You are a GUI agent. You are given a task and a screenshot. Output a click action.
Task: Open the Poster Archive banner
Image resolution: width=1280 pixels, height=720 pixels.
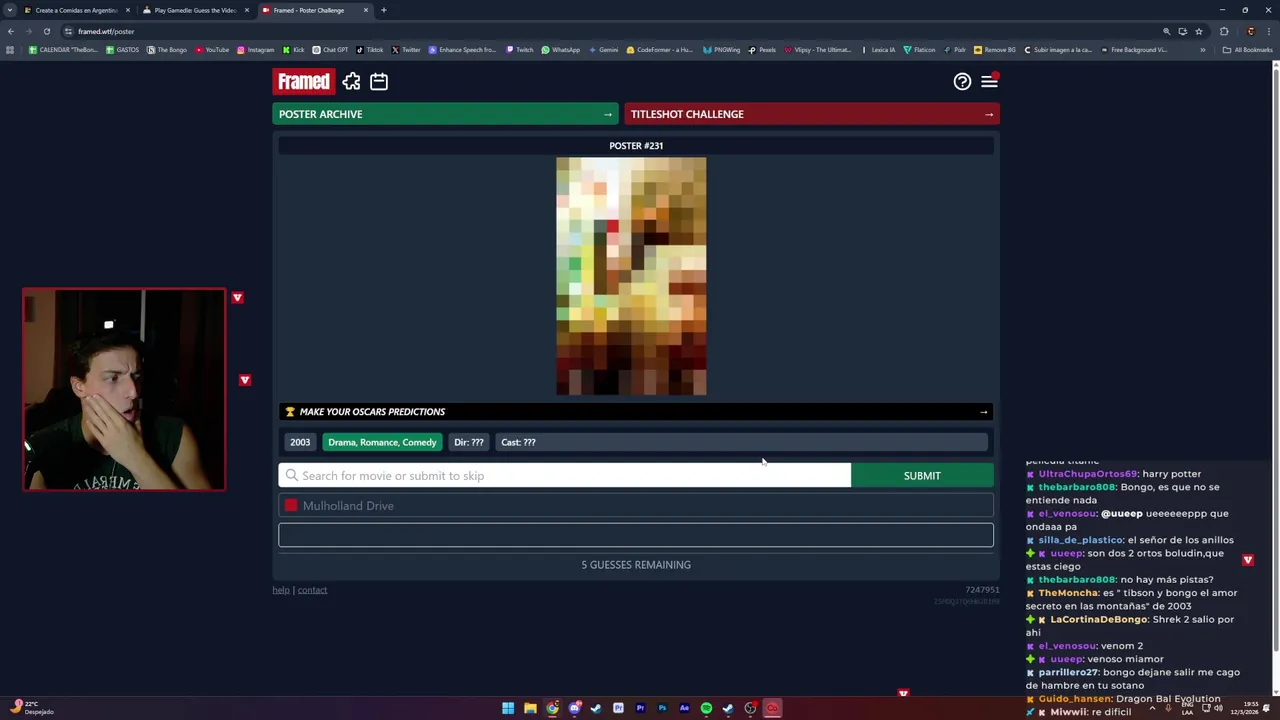click(x=445, y=114)
